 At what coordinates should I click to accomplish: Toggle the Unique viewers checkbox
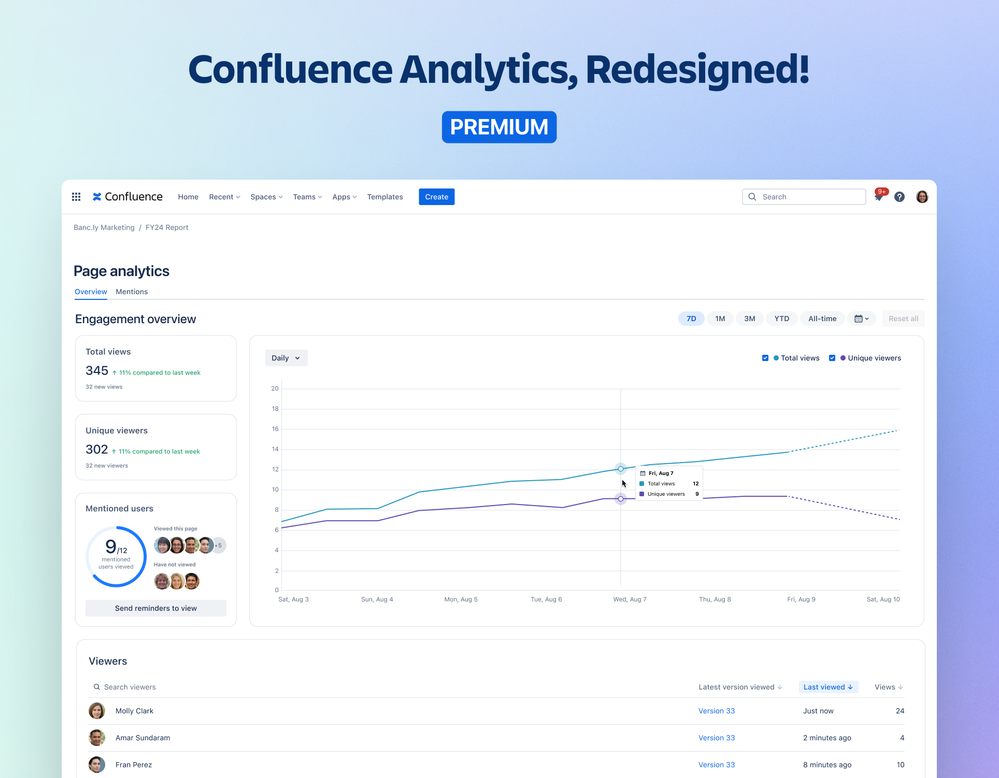(x=832, y=358)
